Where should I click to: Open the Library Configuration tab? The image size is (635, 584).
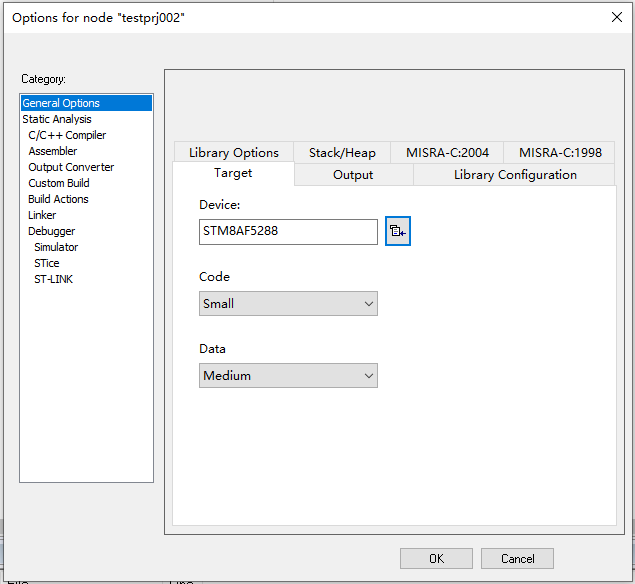(515, 175)
